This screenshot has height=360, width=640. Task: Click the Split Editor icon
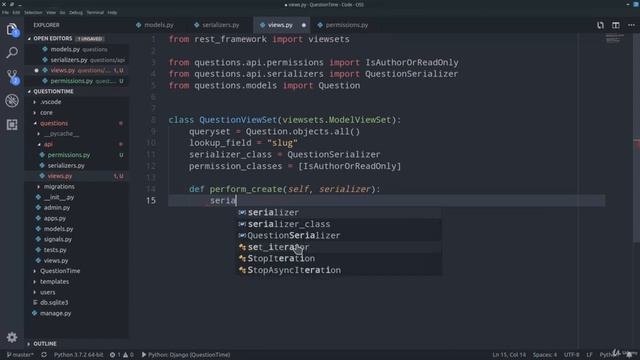point(616,25)
